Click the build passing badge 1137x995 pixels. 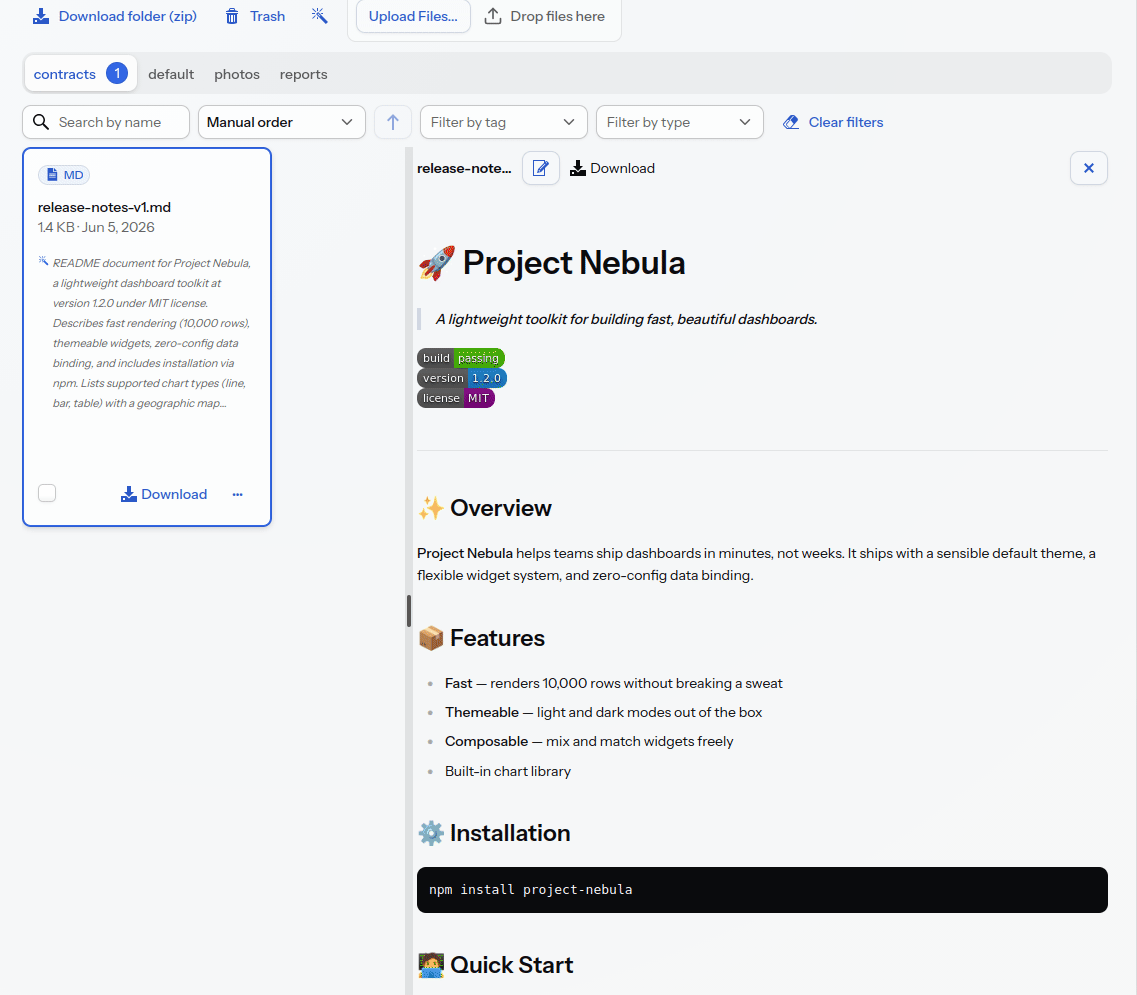[x=460, y=358]
